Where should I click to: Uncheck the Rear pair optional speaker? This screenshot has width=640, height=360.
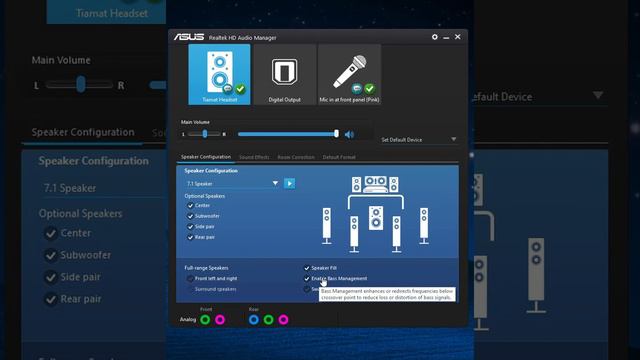(x=190, y=237)
